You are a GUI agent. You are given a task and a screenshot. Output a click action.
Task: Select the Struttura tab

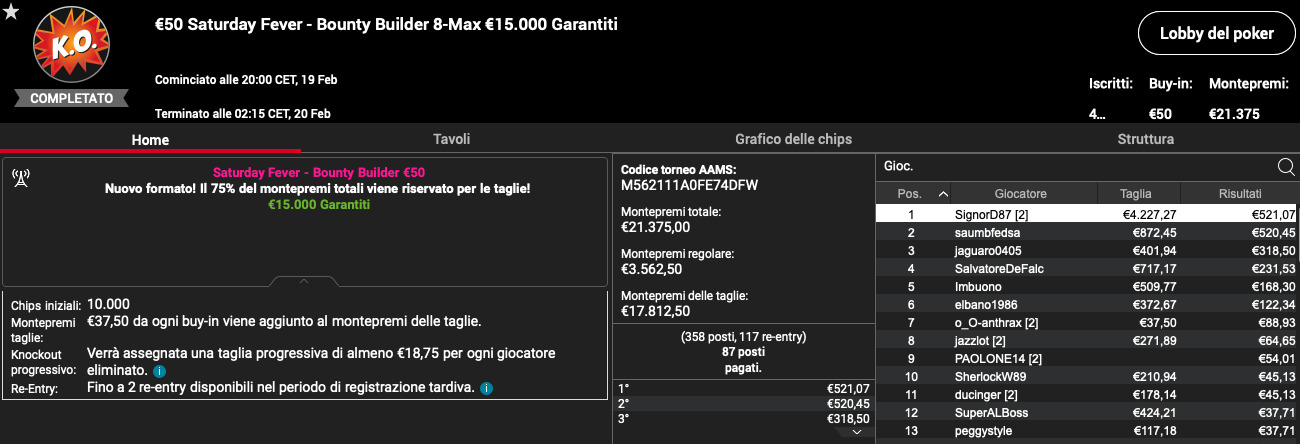1145,139
